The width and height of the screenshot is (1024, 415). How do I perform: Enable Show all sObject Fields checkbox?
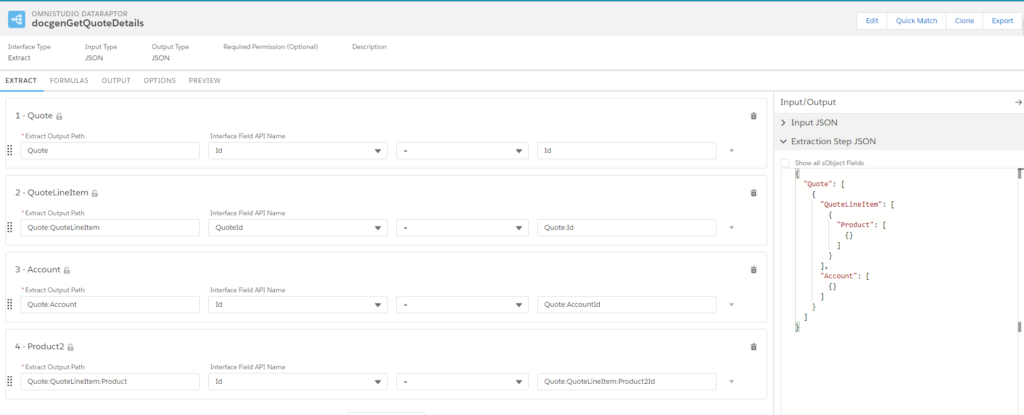[785, 163]
